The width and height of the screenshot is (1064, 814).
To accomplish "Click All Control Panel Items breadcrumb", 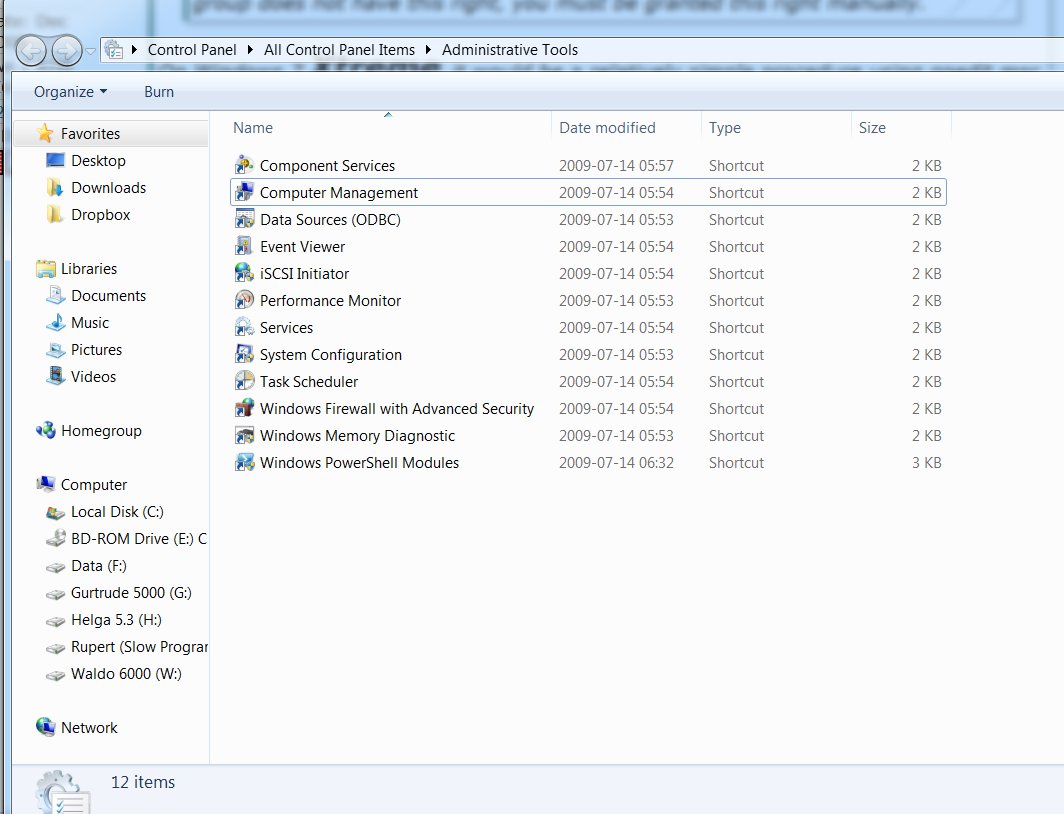I will pos(339,50).
